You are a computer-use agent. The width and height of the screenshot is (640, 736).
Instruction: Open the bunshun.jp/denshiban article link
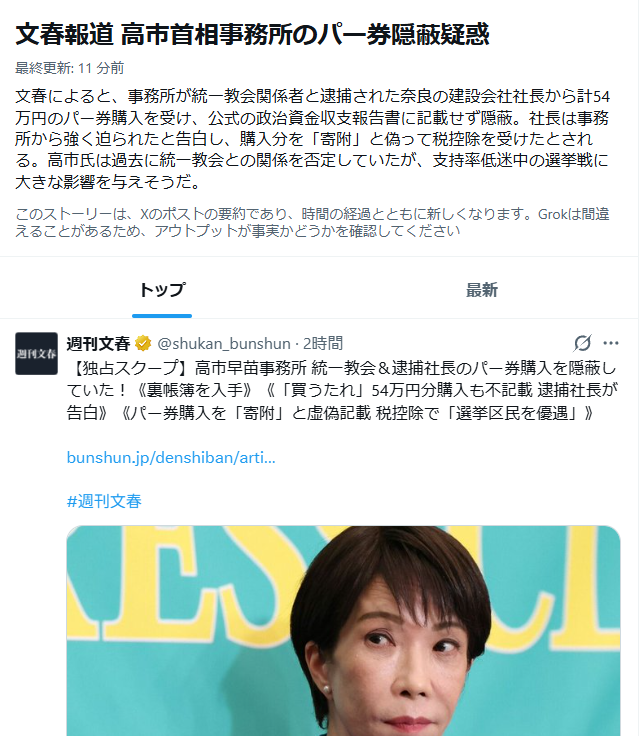click(171, 457)
